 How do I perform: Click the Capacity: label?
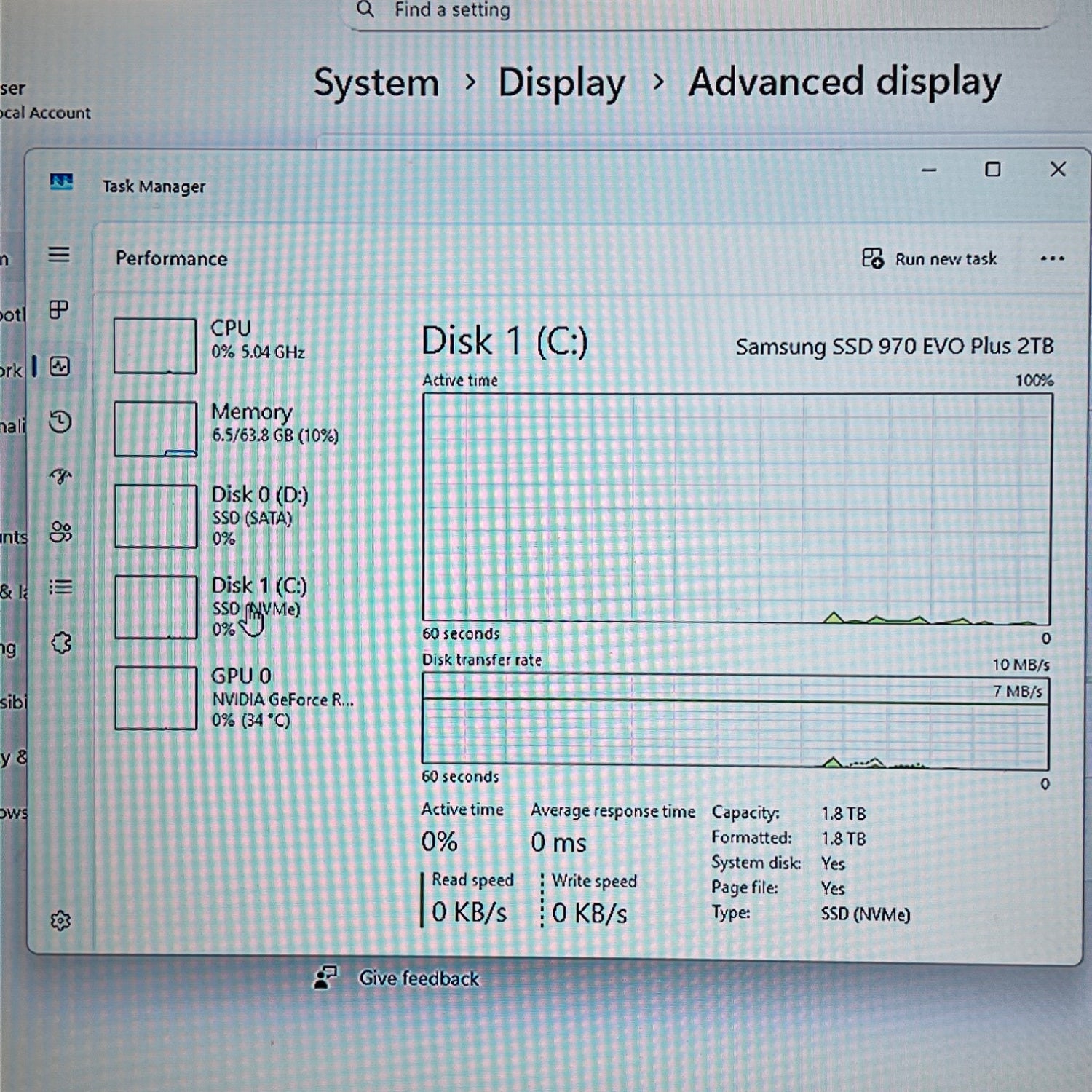point(745,812)
